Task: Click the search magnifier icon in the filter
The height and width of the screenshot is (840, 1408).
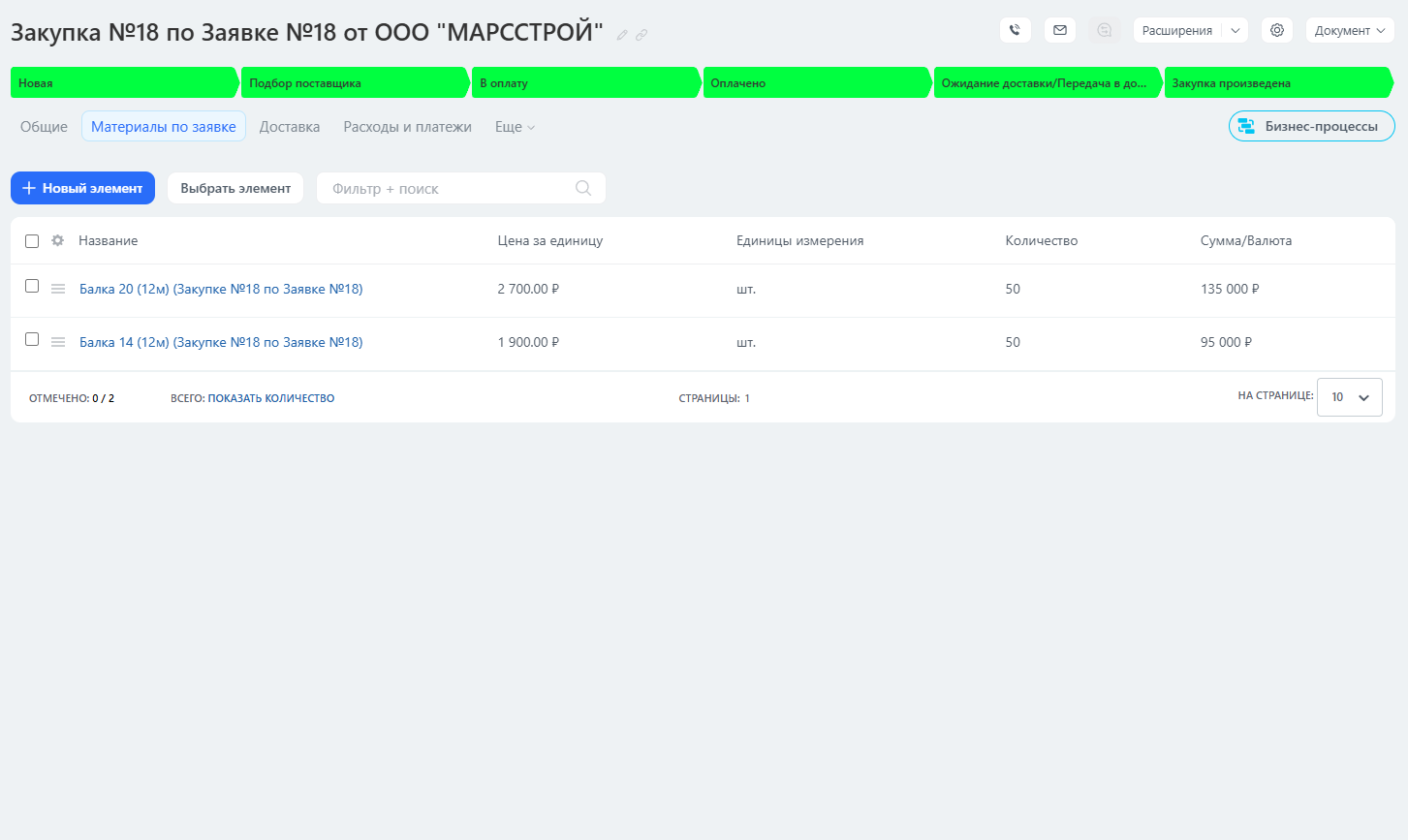Action: (583, 188)
